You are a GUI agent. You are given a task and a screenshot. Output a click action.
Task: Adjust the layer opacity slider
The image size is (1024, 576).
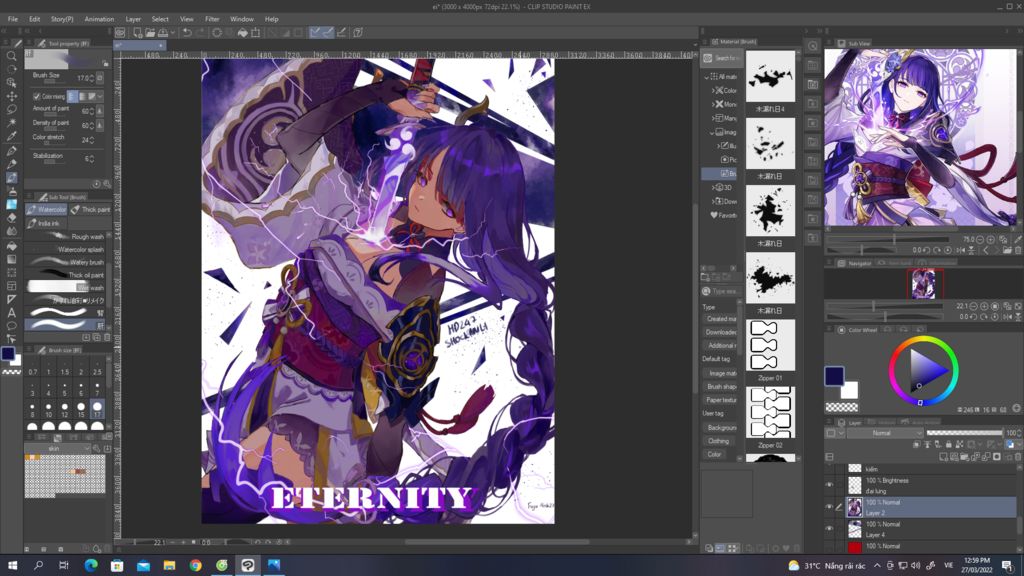click(x=965, y=433)
